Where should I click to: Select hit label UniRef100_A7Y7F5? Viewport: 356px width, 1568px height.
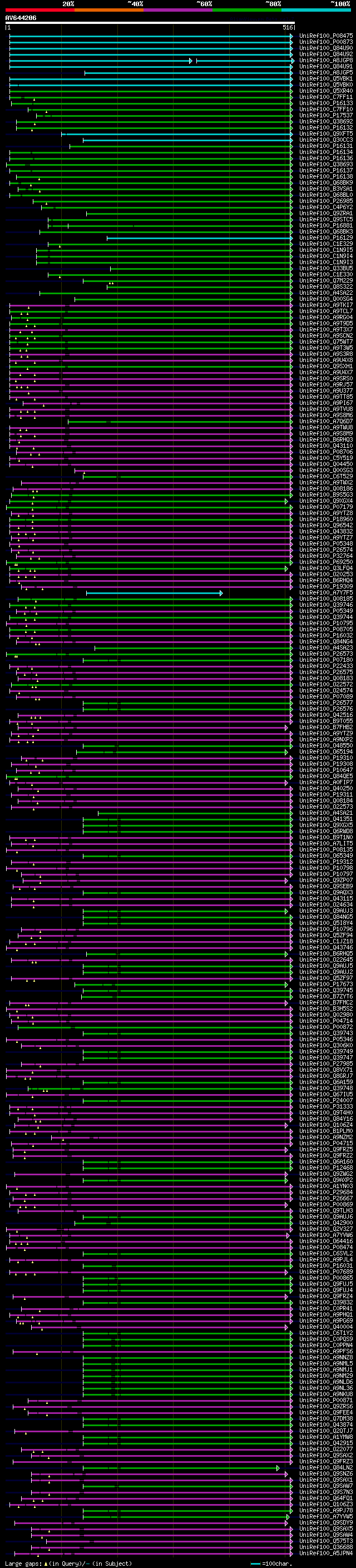(x=325, y=593)
